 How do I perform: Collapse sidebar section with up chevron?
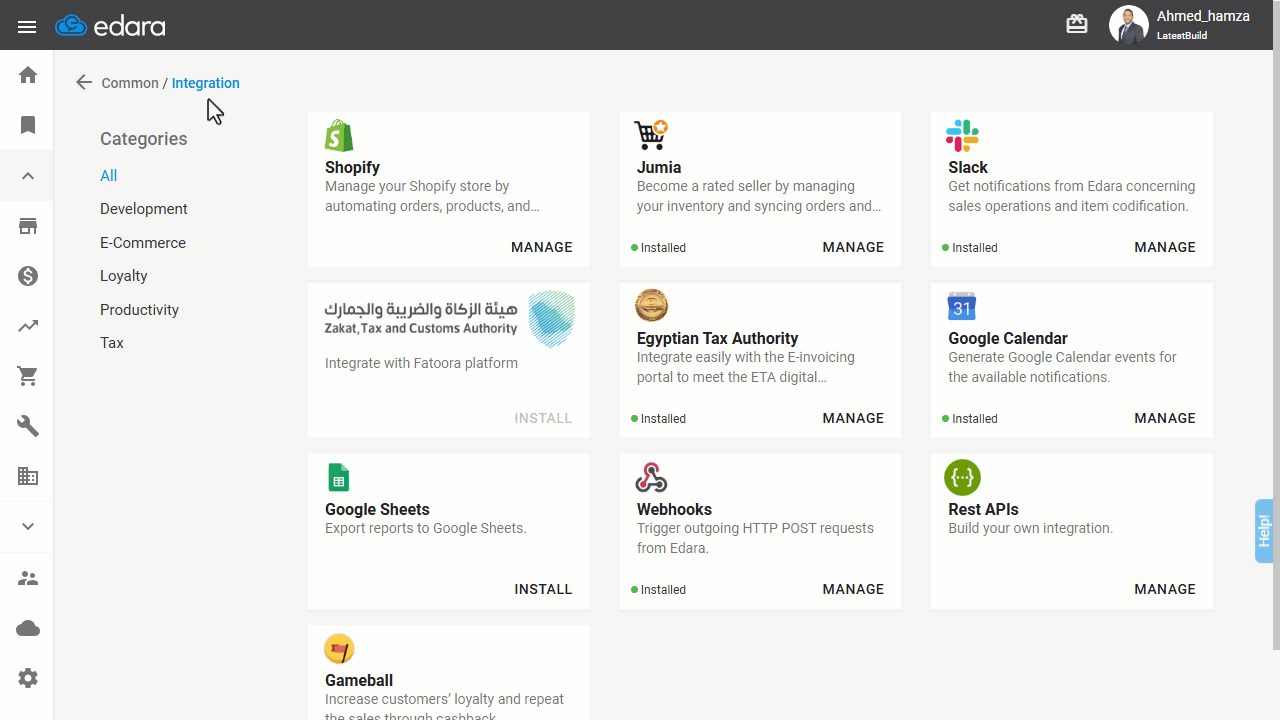tap(28, 176)
